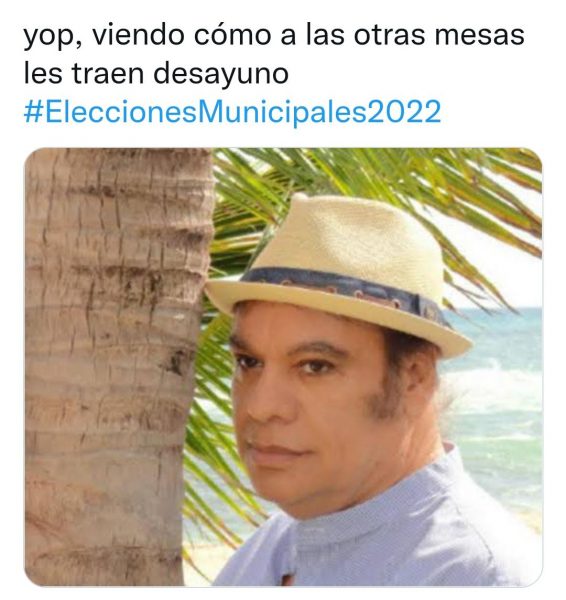566x600 pixels.
Task: Click the word 'Municipales' within the hashtag
Action: [x=286, y=112]
